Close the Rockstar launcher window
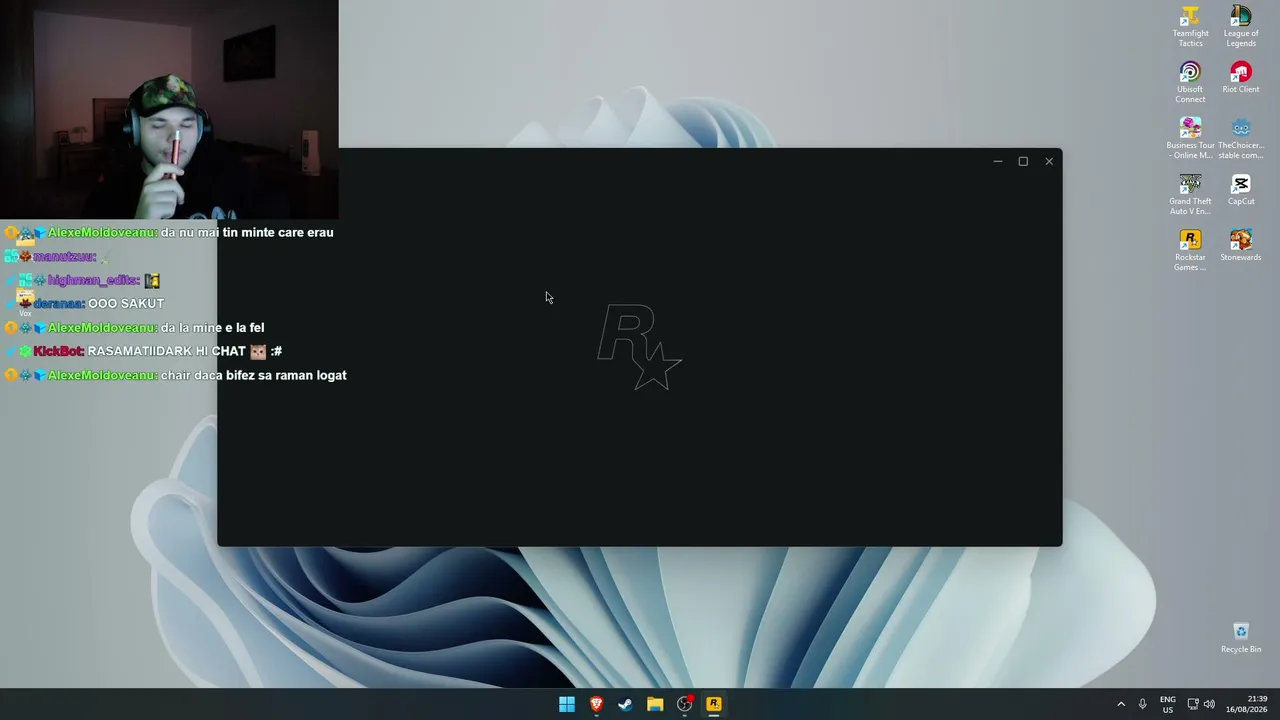The width and height of the screenshot is (1280, 720). click(1049, 161)
